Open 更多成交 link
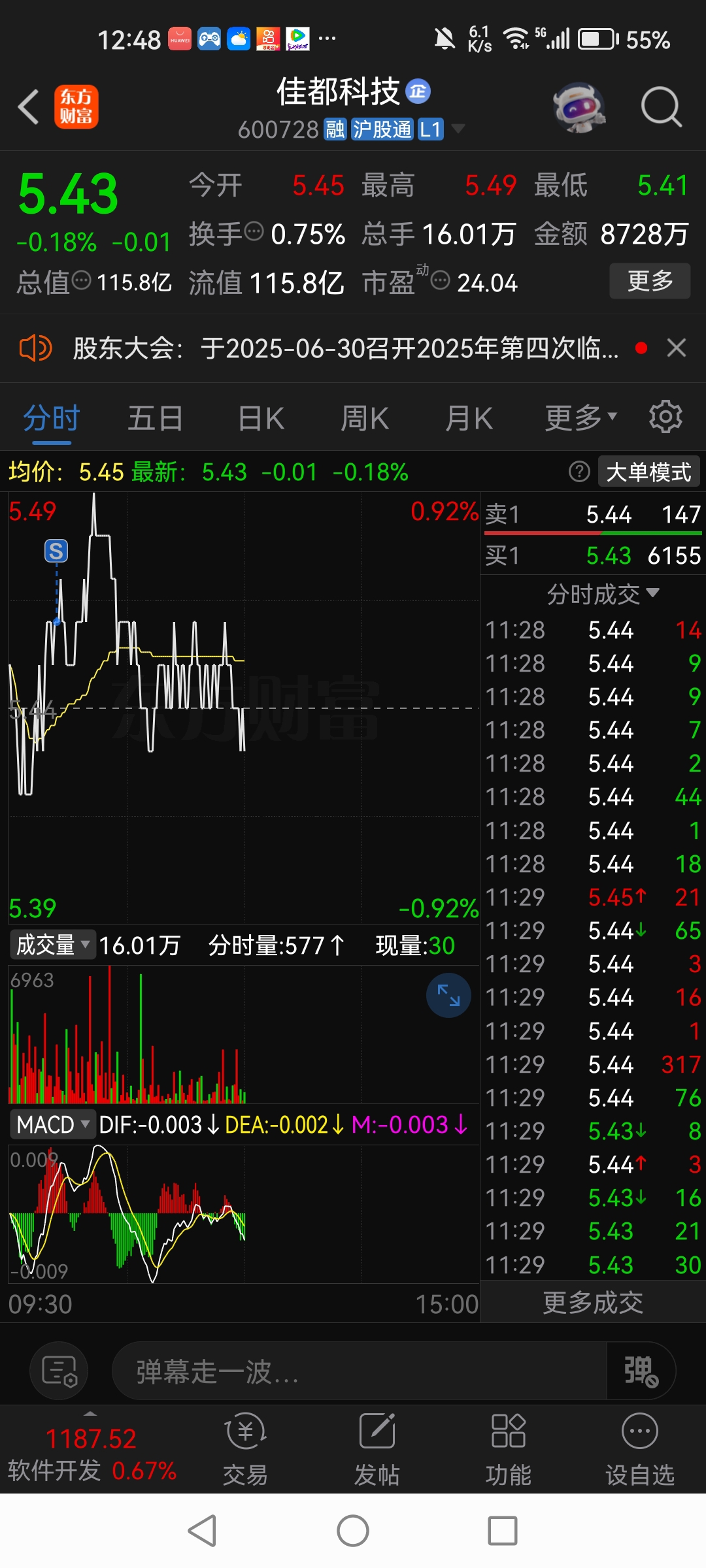The height and width of the screenshot is (1568, 706). (x=593, y=1302)
